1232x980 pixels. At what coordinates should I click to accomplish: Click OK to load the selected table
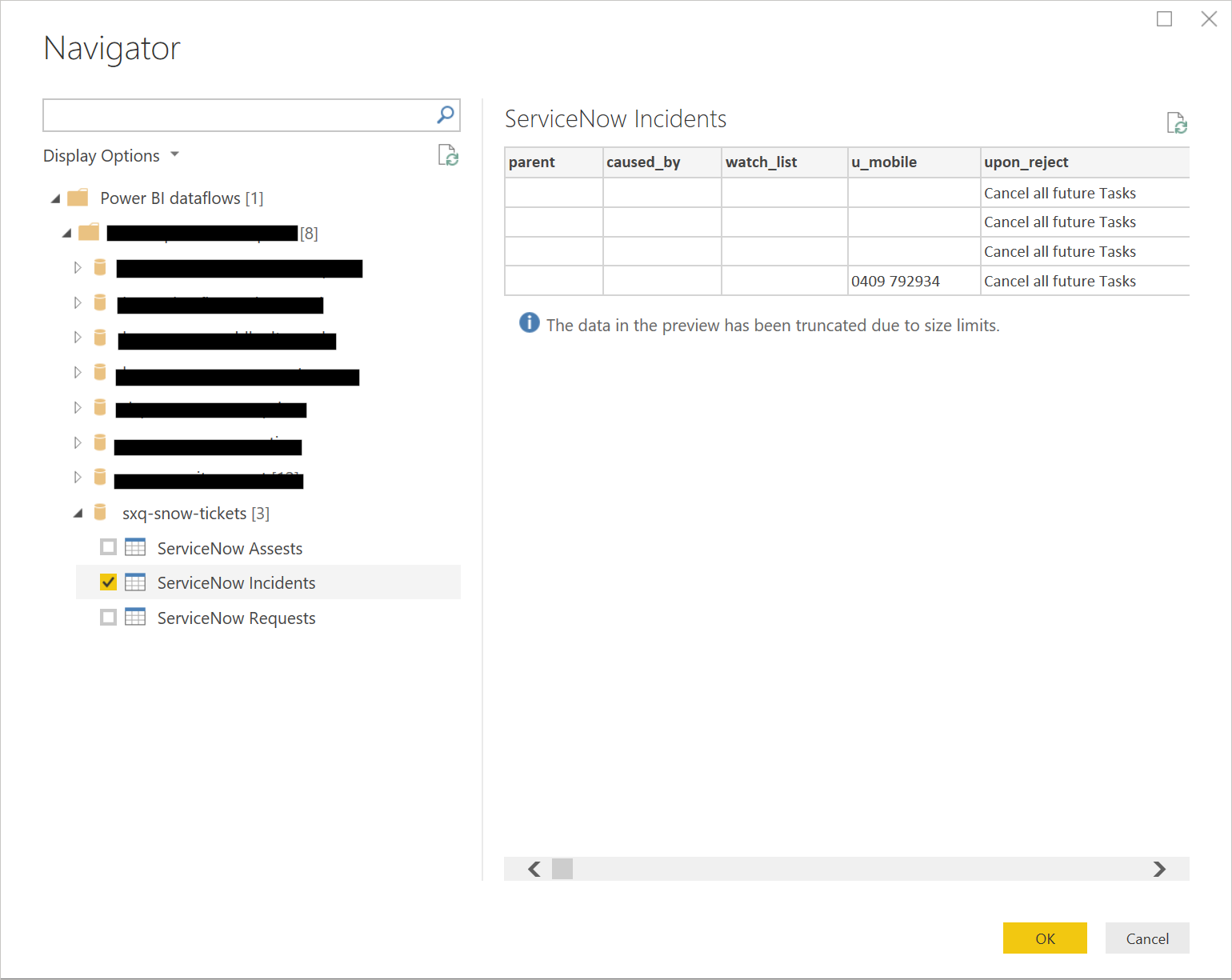click(1045, 938)
